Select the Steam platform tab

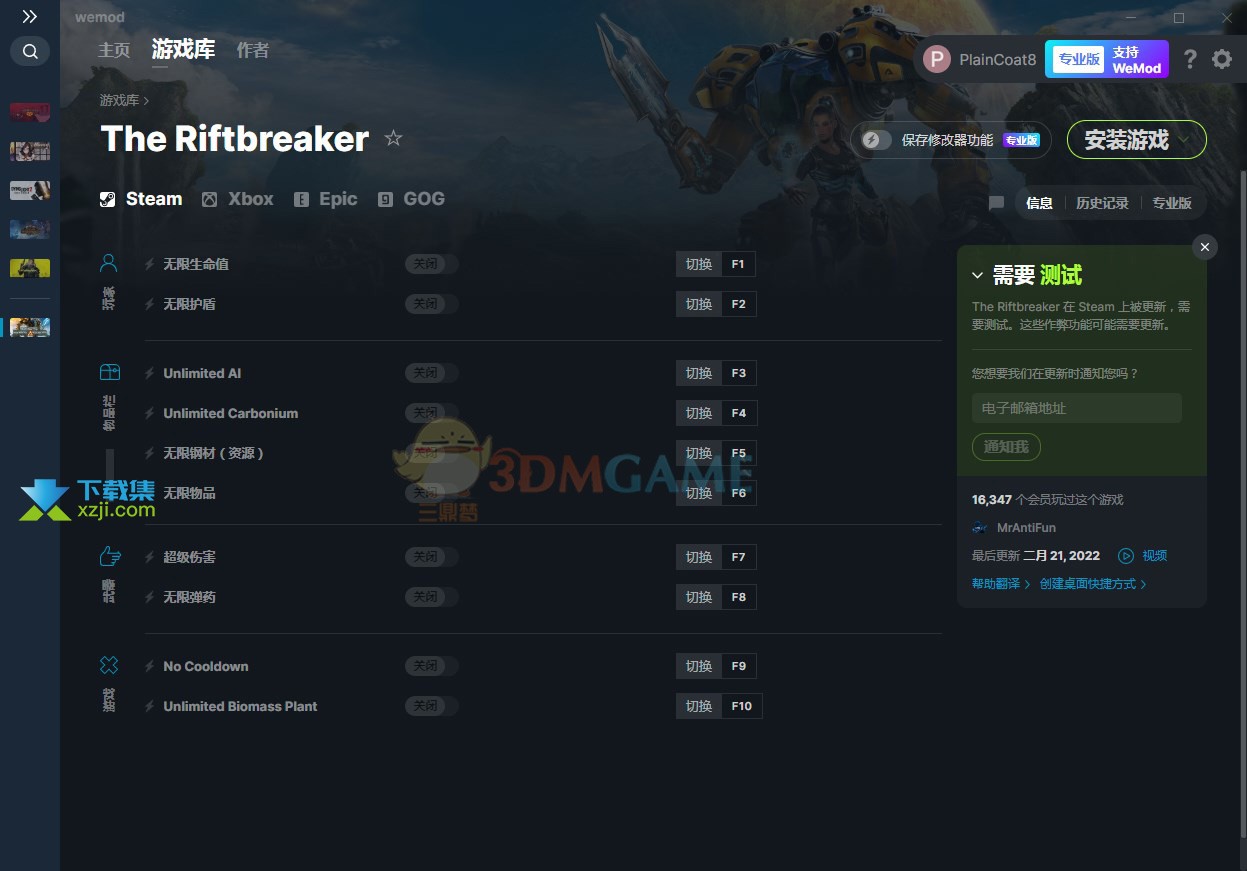[141, 199]
